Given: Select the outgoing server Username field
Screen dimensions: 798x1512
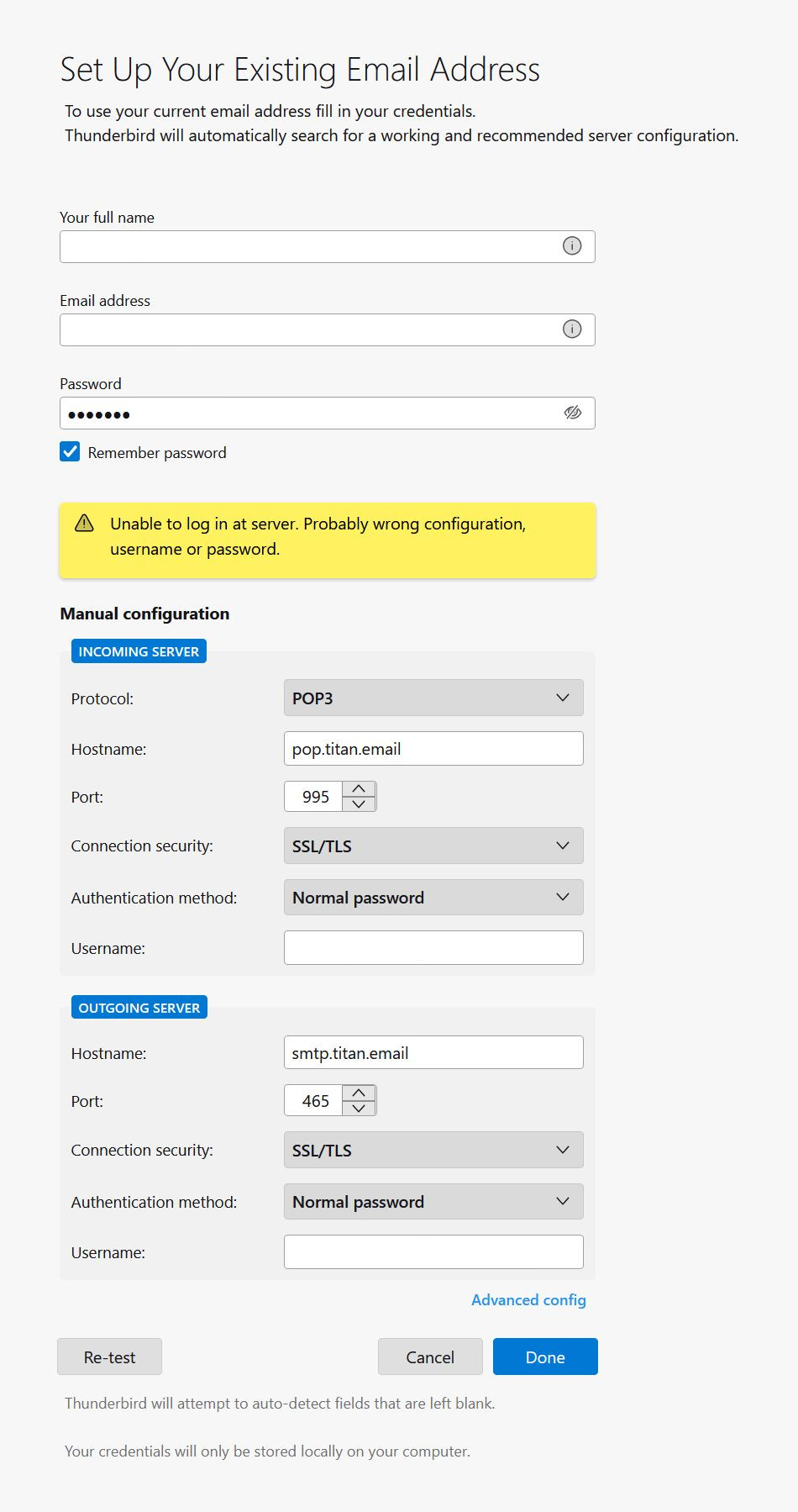Looking at the screenshot, I should point(433,1251).
